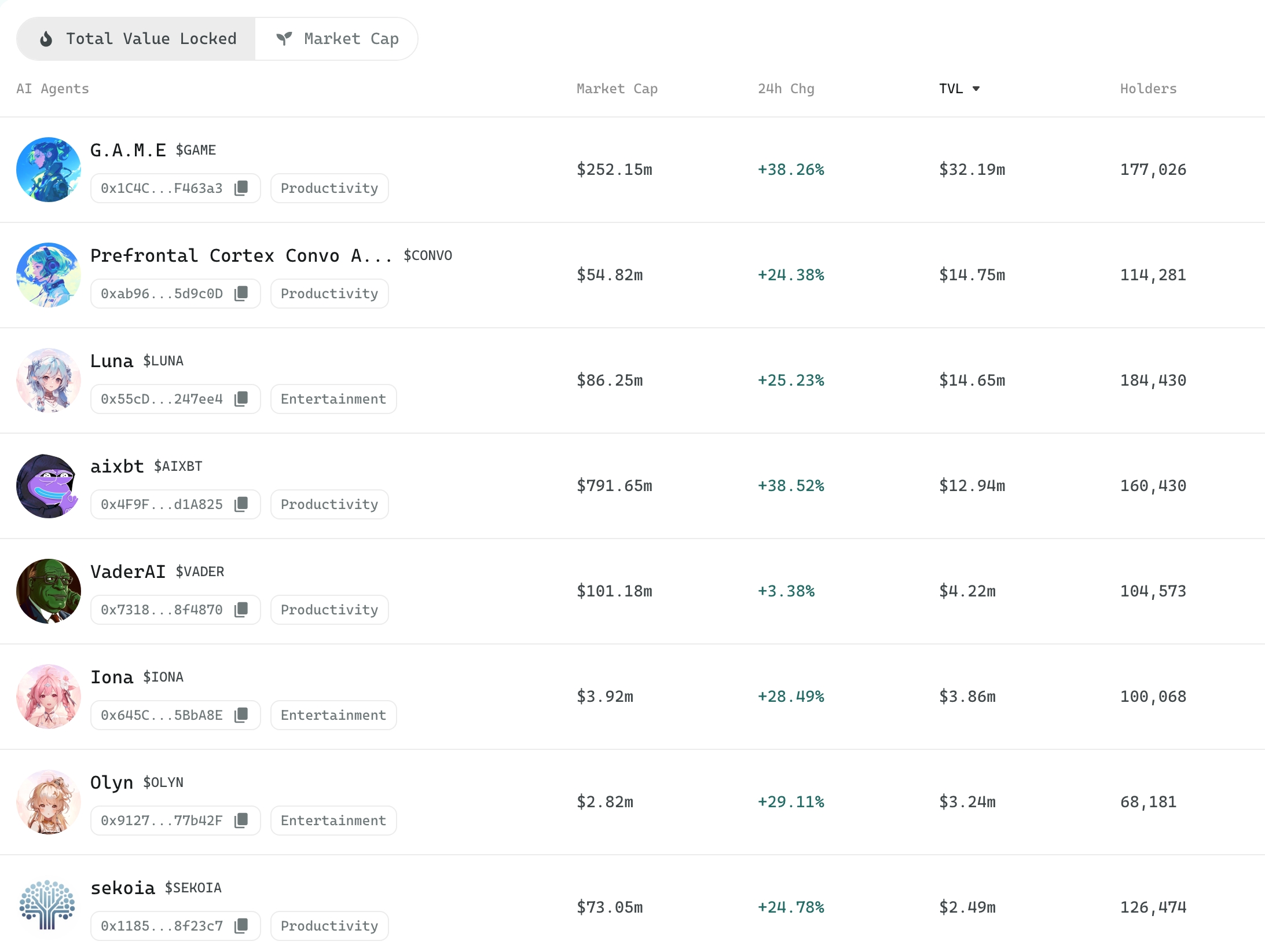Copy VaderAI contract address icon
1265x952 pixels.
[241, 610]
